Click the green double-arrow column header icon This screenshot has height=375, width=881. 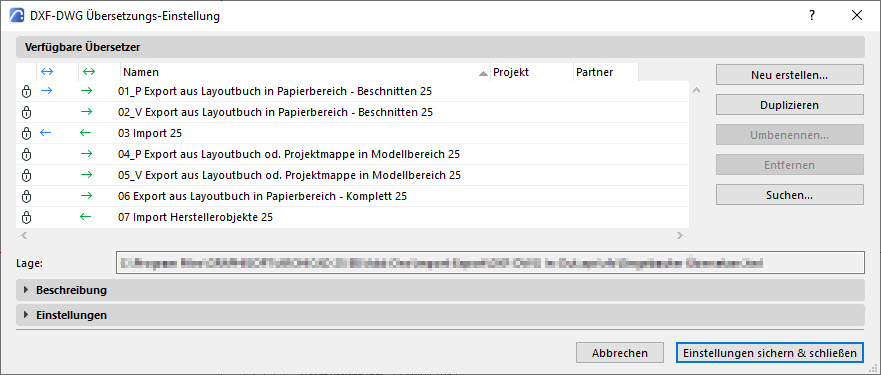point(89,71)
